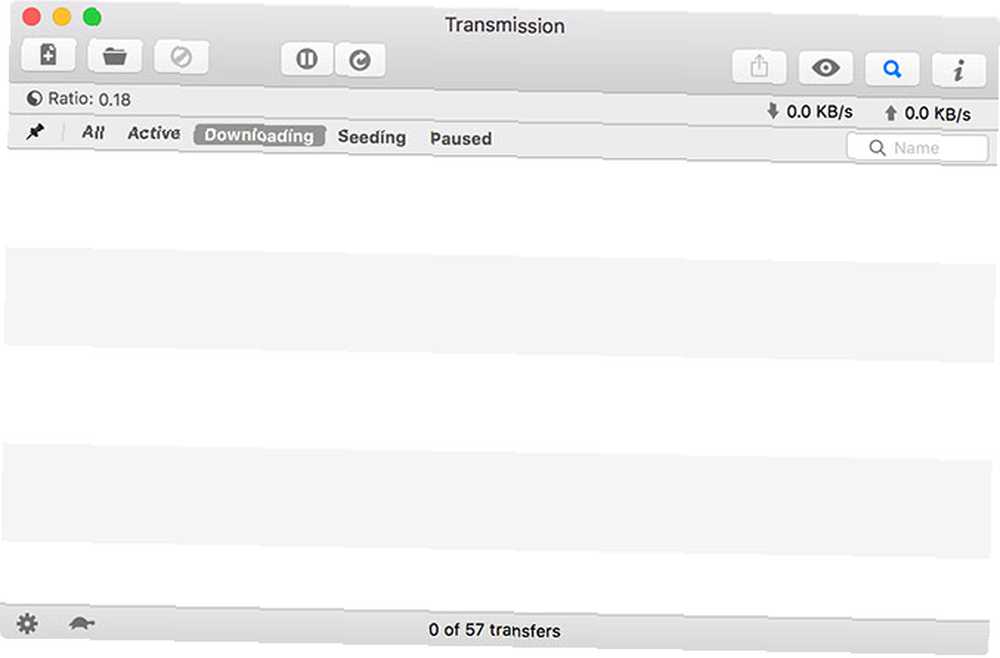Click the search magnifier in Name field
This screenshot has width=1000, height=658.
(878, 147)
